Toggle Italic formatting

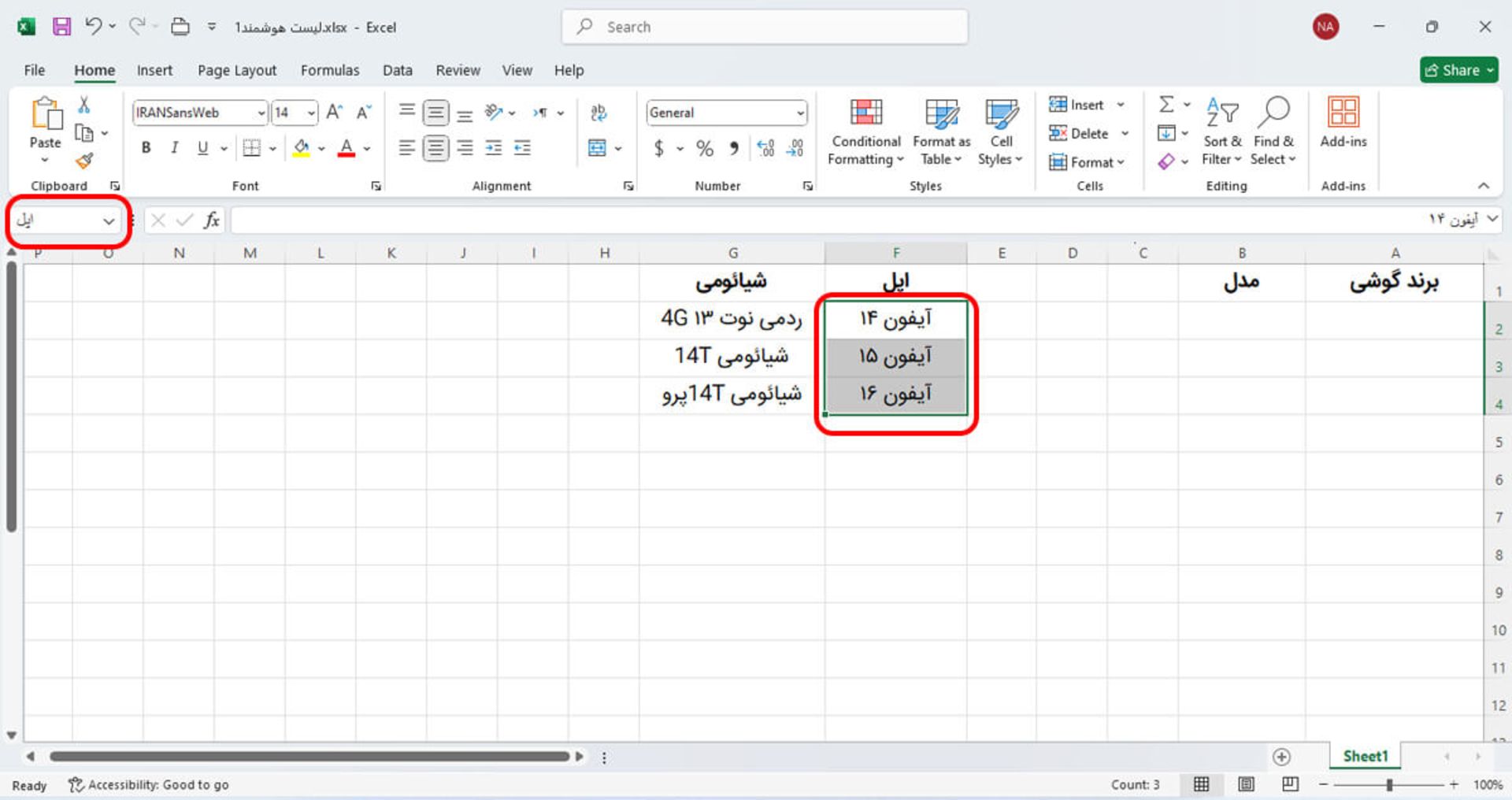pos(174,147)
